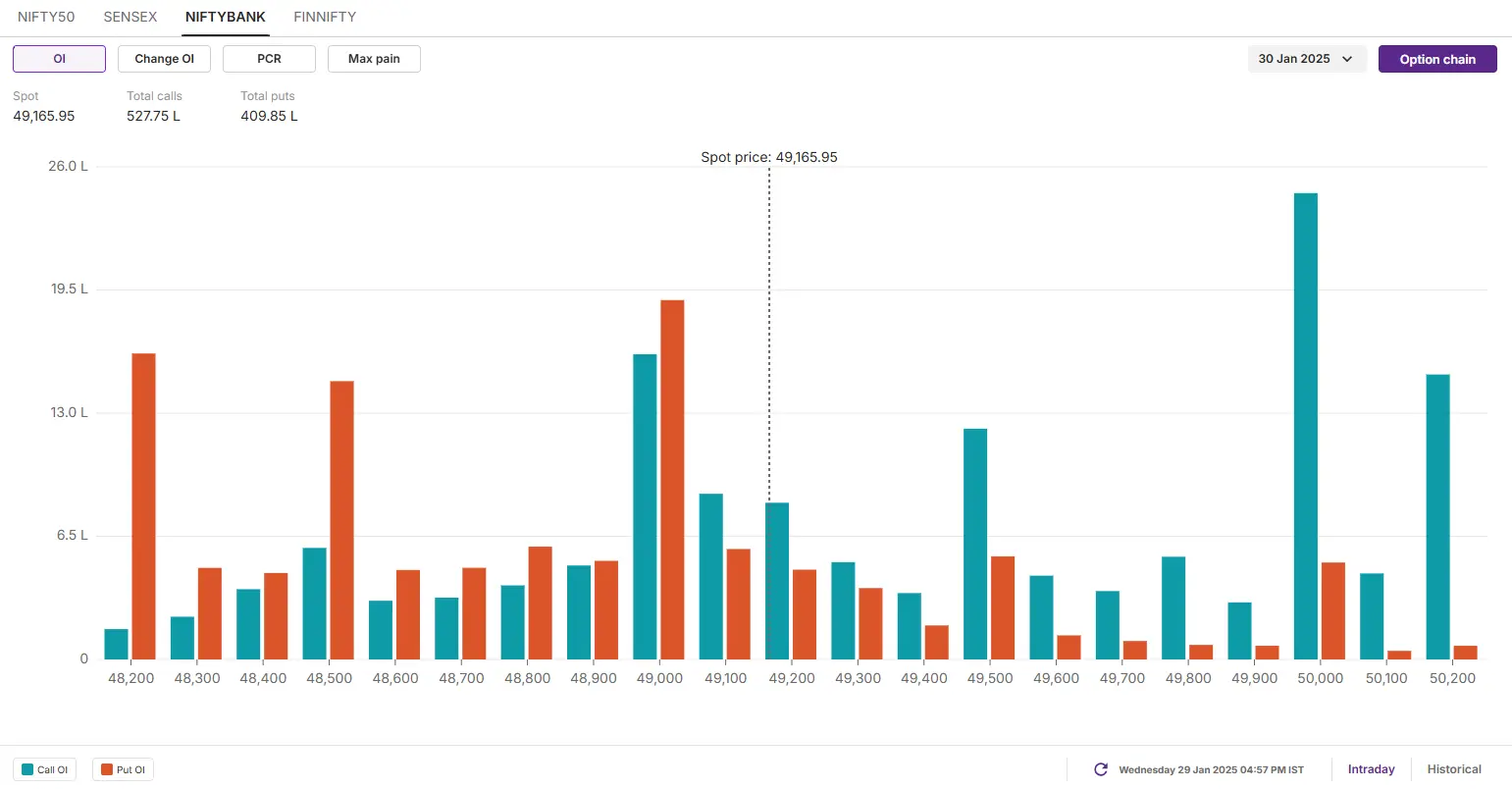Screen dimensions: 1512x789
Task: Click the 49,800 call OI bar
Action: coord(1173,607)
